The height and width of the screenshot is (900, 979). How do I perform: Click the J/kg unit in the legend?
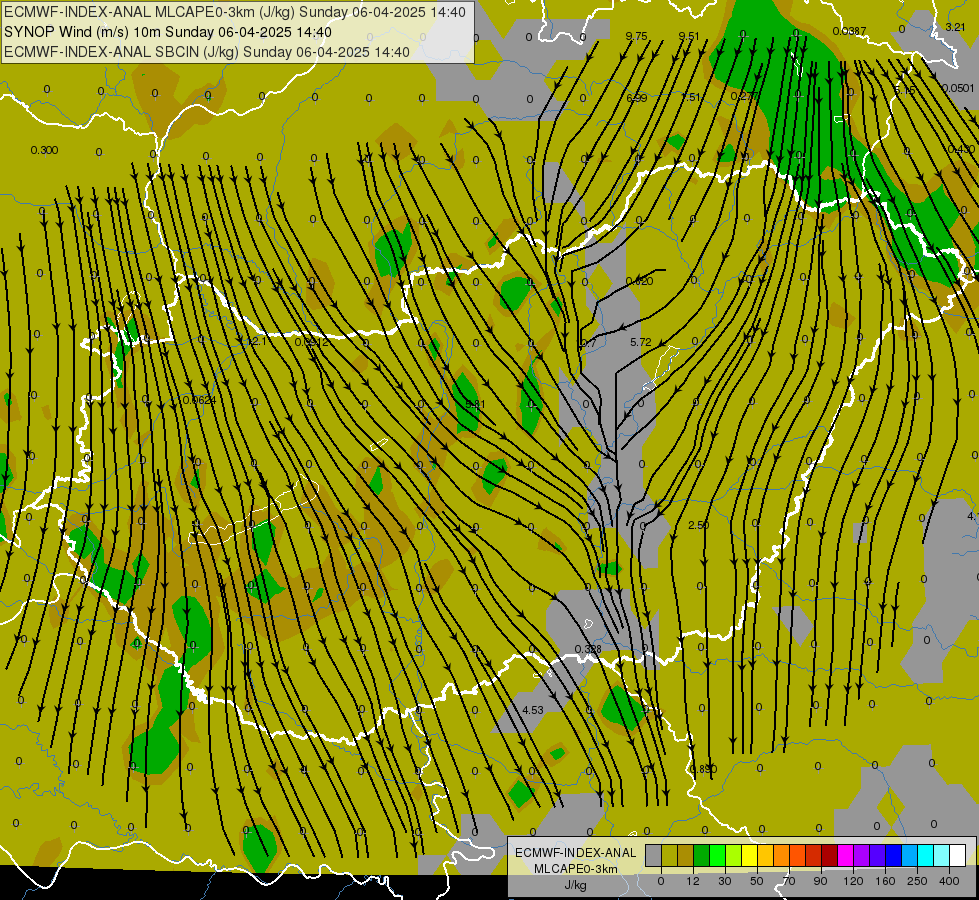point(576,885)
